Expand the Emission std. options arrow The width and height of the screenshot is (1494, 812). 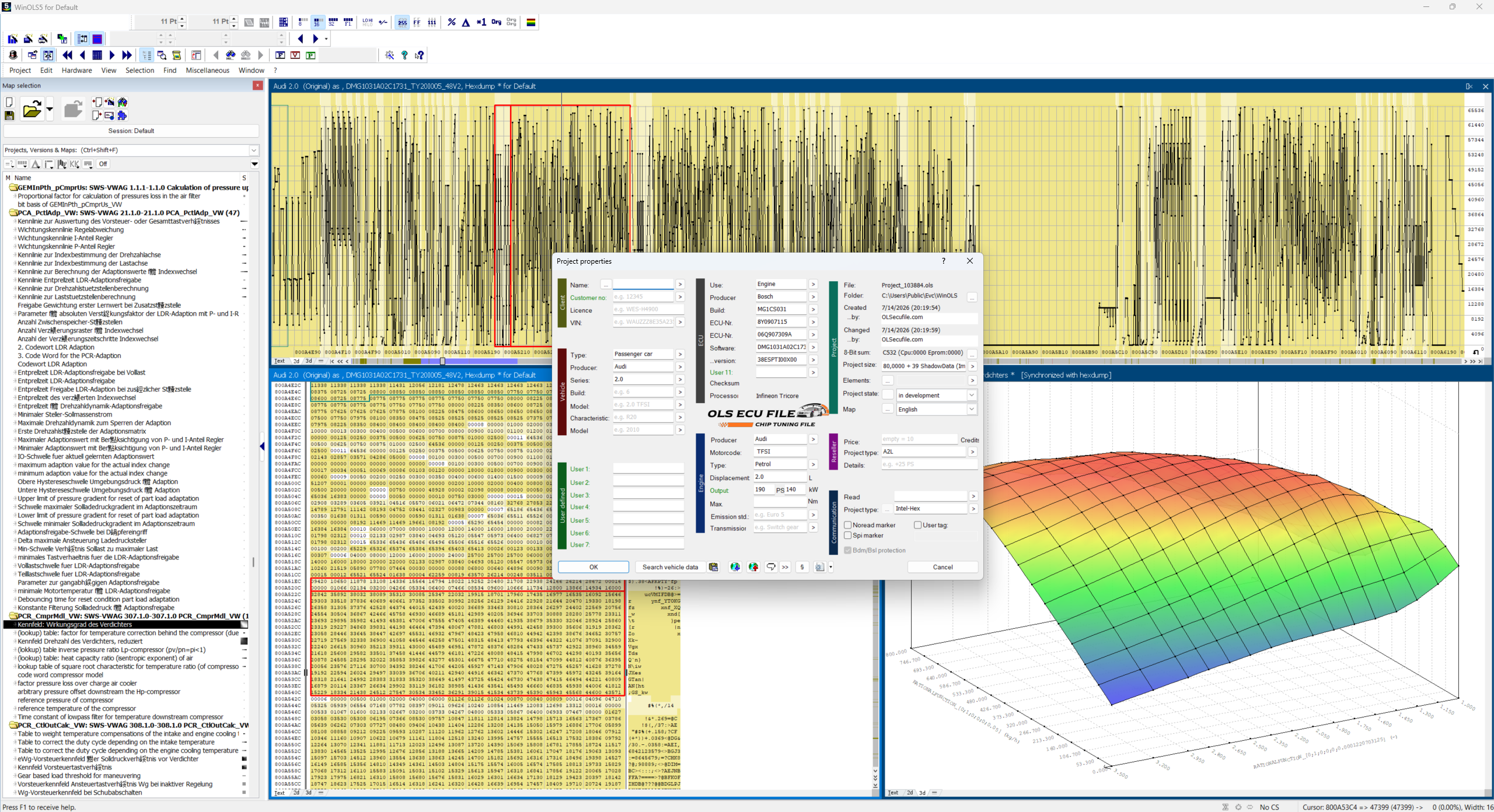(x=813, y=515)
